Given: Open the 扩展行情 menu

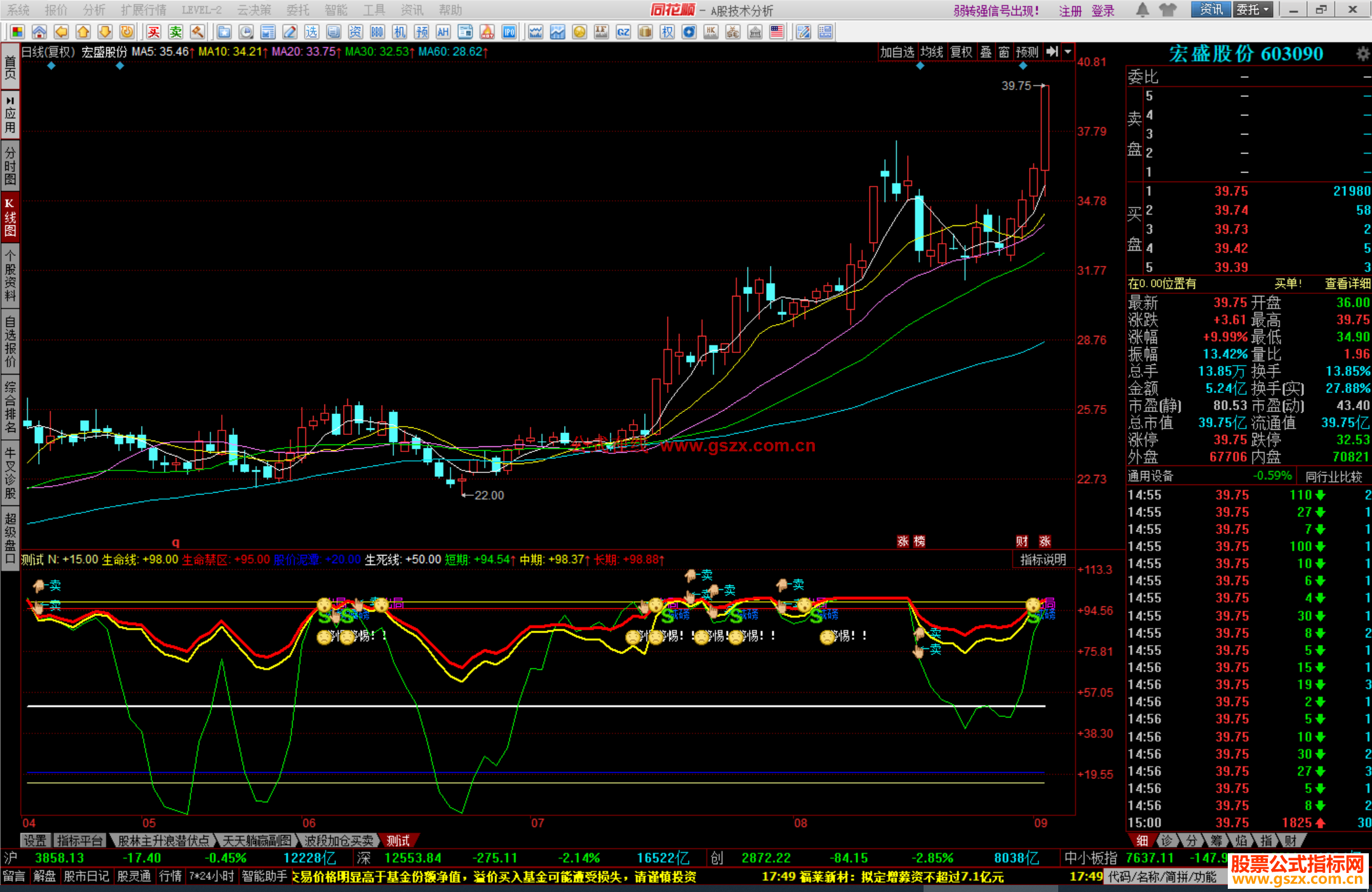Looking at the screenshot, I should (x=144, y=10).
